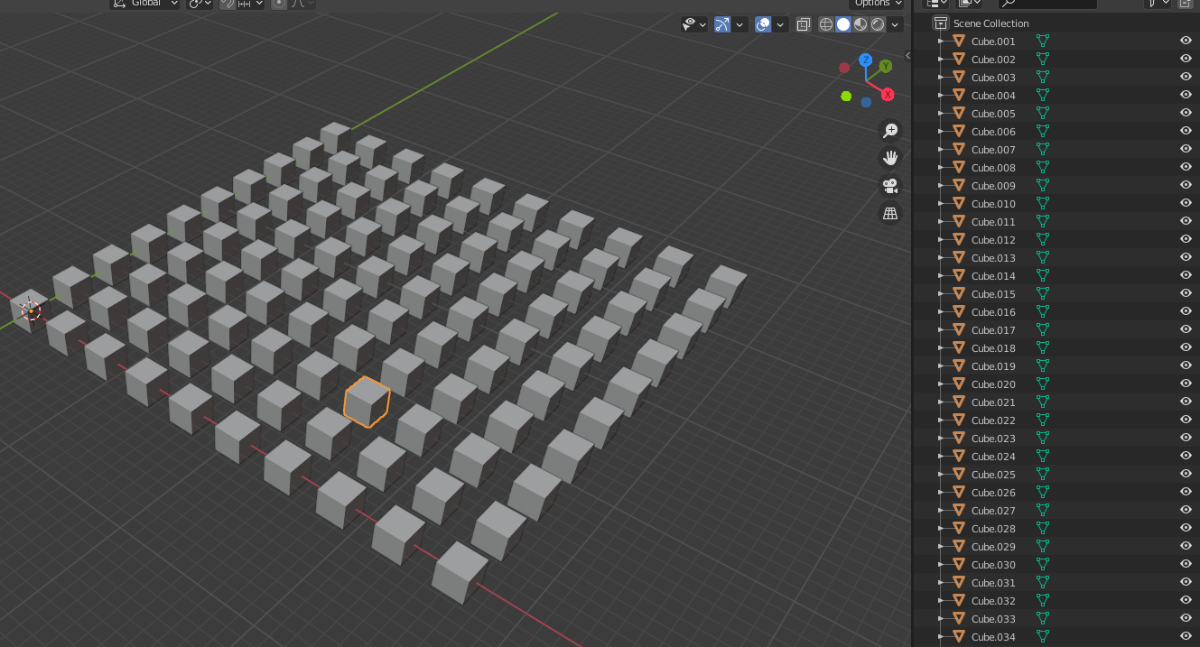This screenshot has height=647, width=1200.
Task: Toggle viewport gizmos display
Action: 723,24
